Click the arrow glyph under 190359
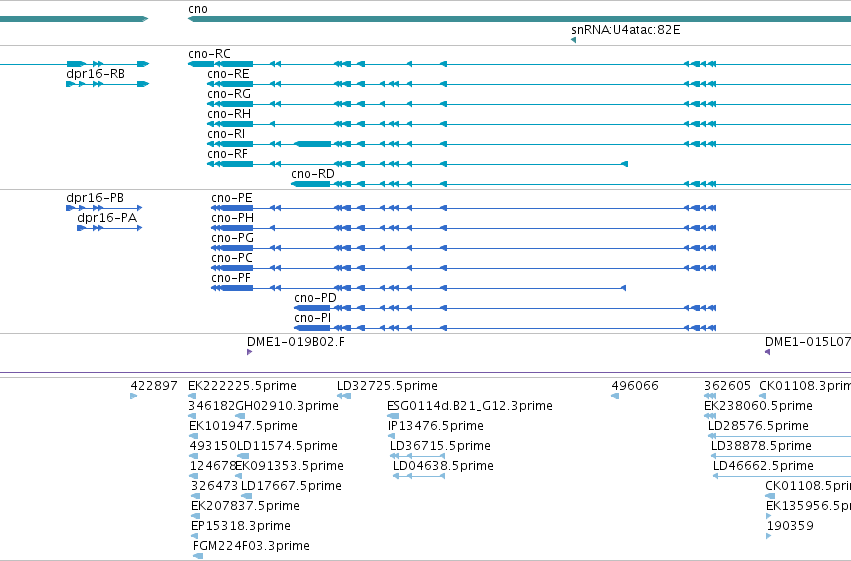The width and height of the screenshot is (851, 561). [769, 536]
